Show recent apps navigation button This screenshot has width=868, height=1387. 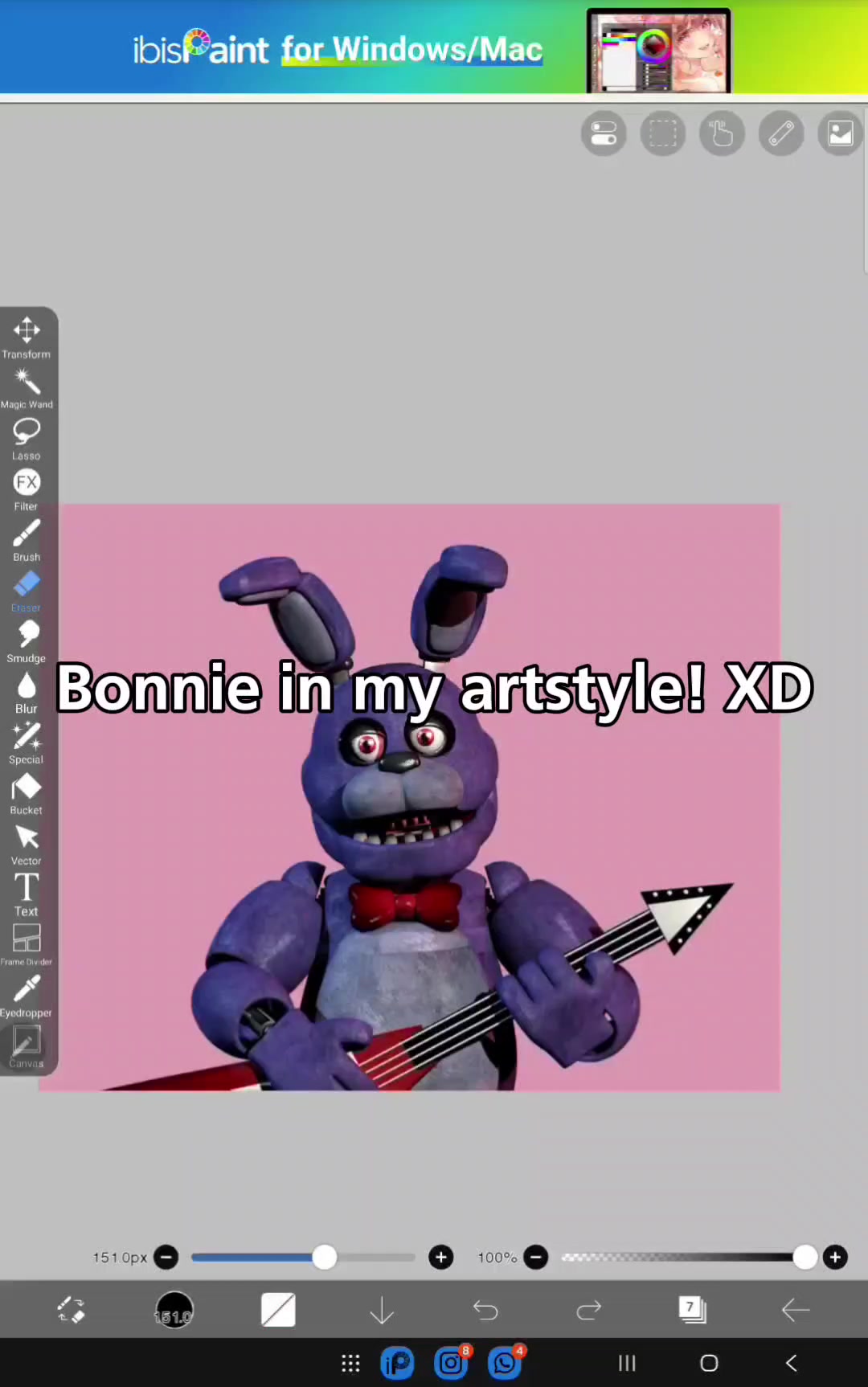click(627, 1363)
